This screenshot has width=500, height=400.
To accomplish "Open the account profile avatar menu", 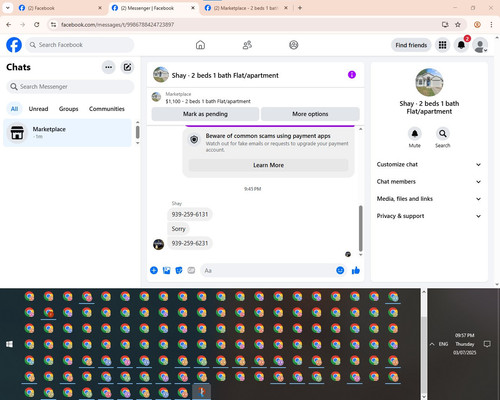I will coord(480,45).
